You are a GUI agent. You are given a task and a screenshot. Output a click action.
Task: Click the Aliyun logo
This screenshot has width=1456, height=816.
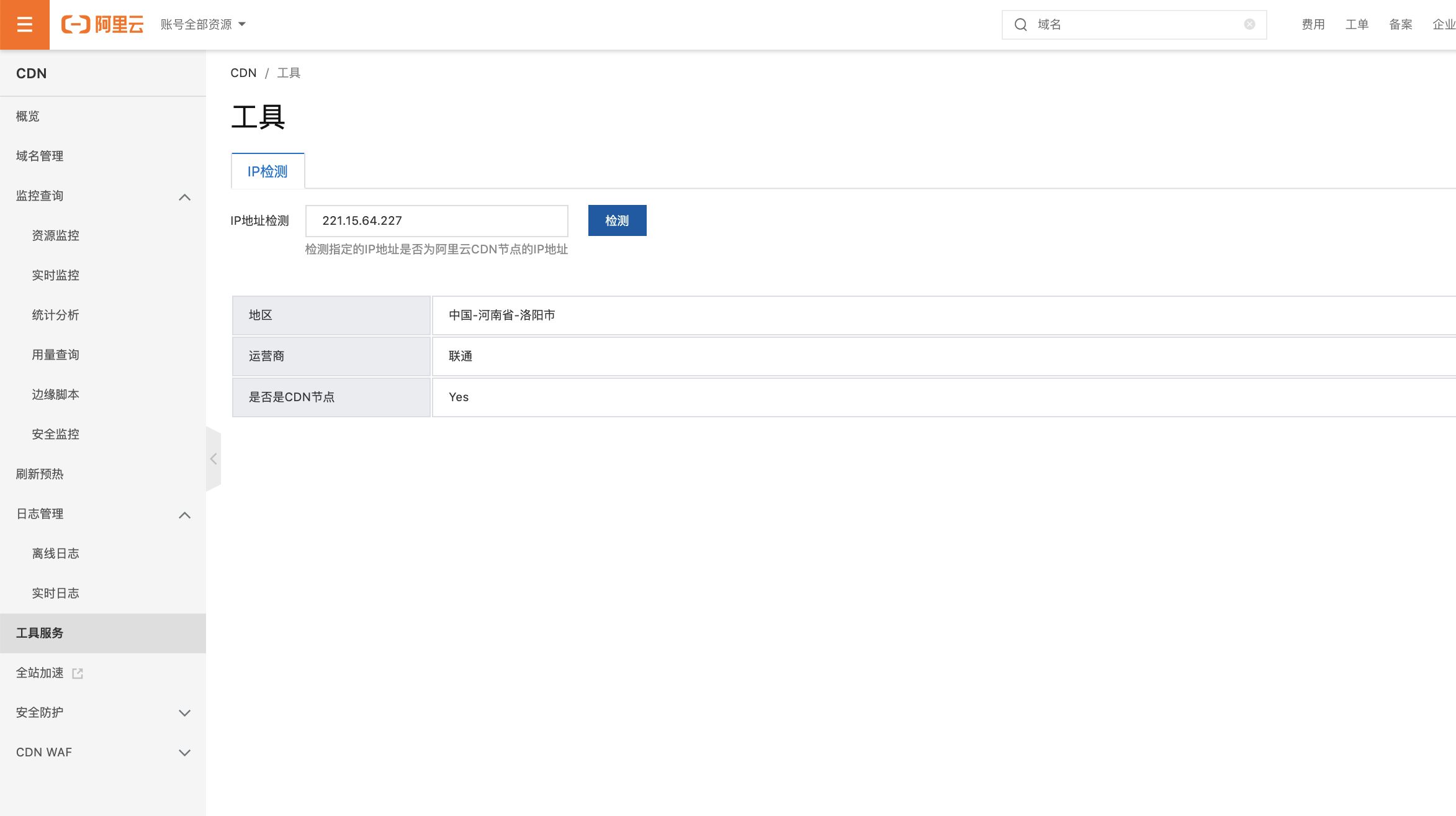[102, 24]
